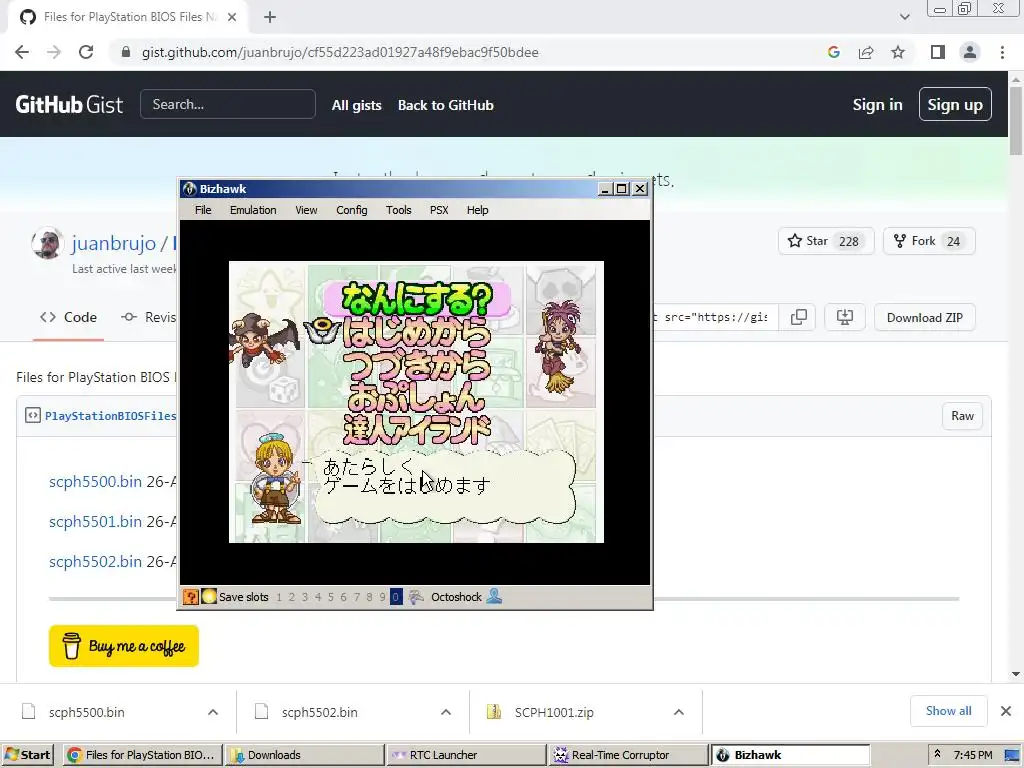
Task: Click the orange question mark status icon in Bizhawk
Action: [191, 596]
